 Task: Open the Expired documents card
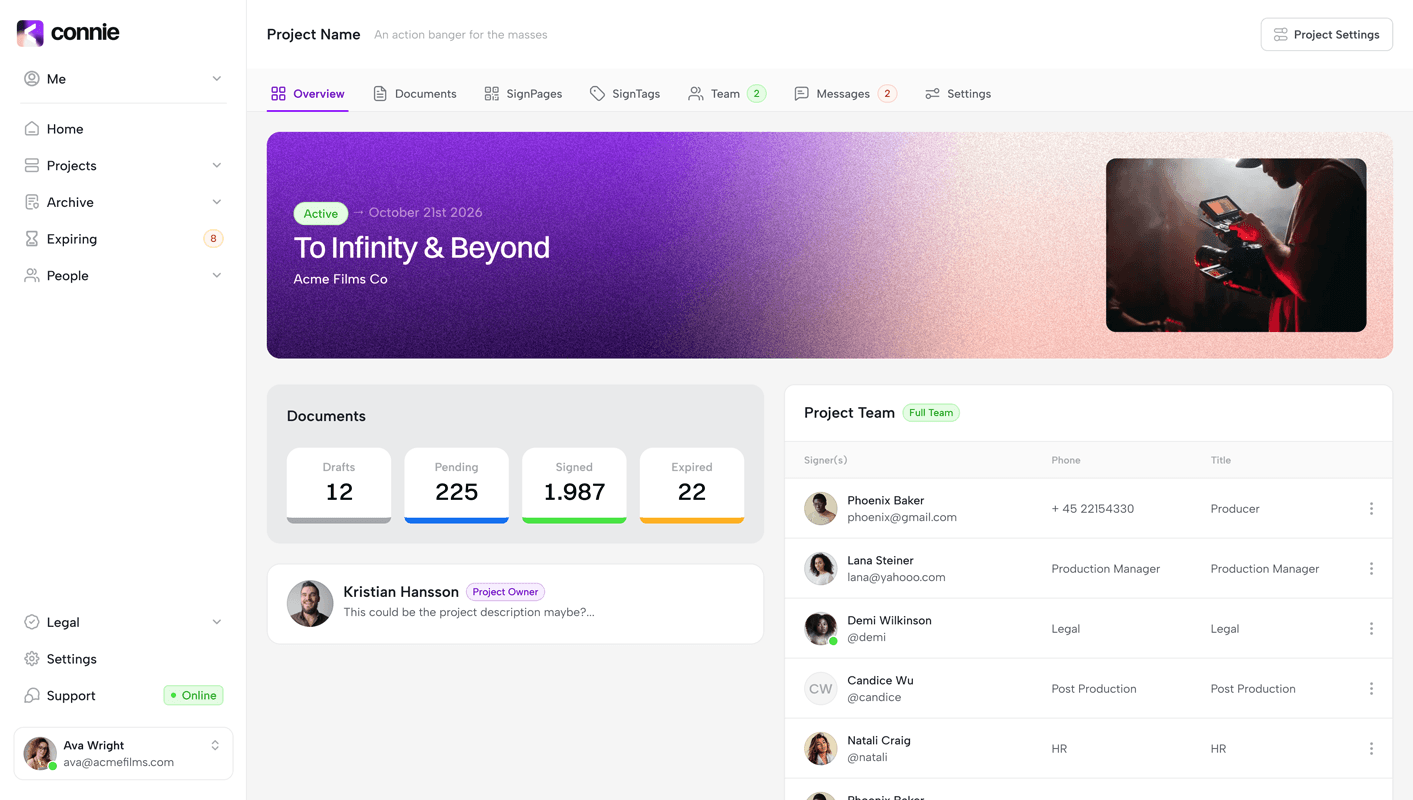[692, 486]
